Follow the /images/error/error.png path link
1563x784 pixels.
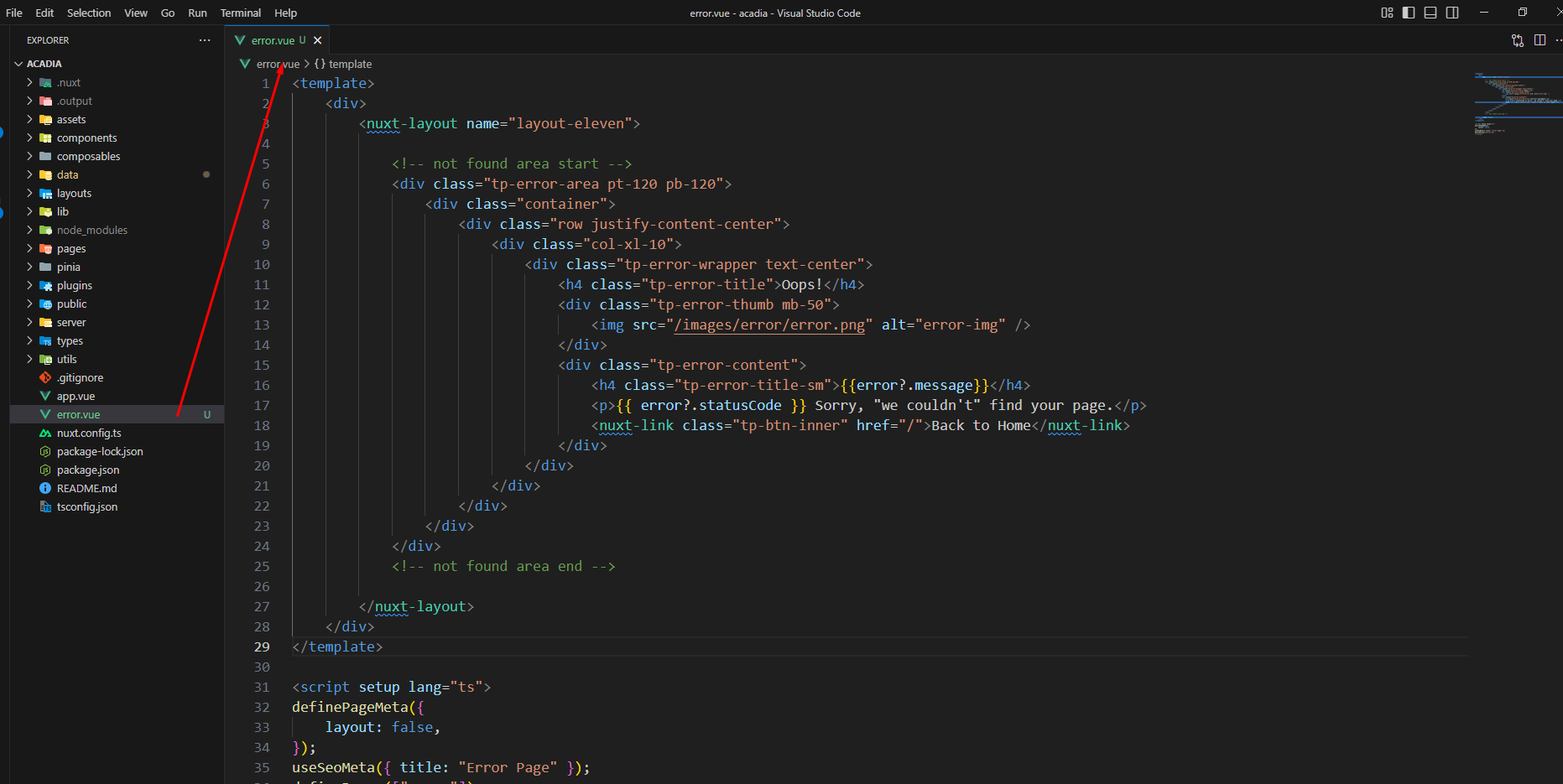pos(769,325)
